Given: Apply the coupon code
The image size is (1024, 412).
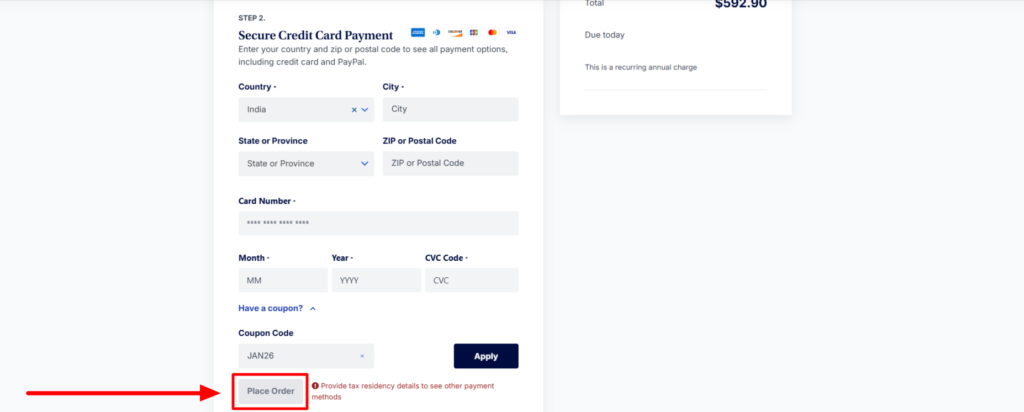Looking at the screenshot, I should coord(486,356).
